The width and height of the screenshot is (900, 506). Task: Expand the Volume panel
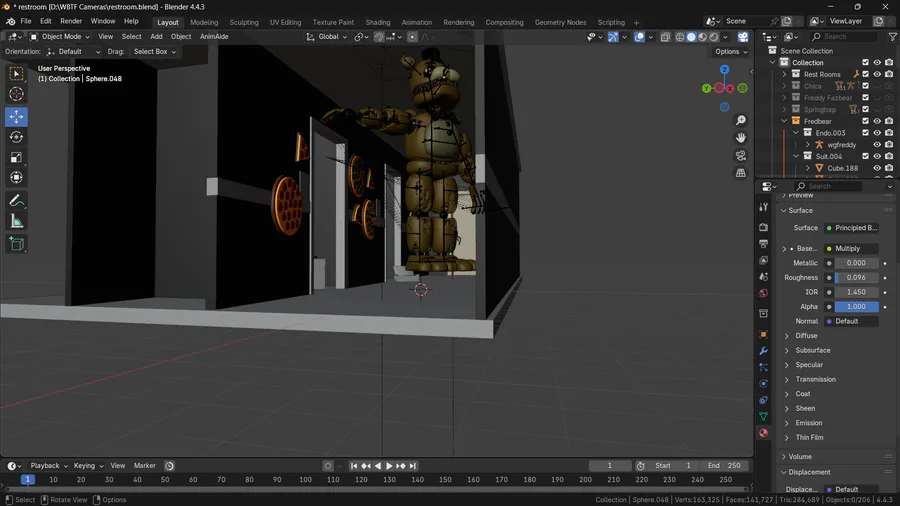(x=784, y=457)
